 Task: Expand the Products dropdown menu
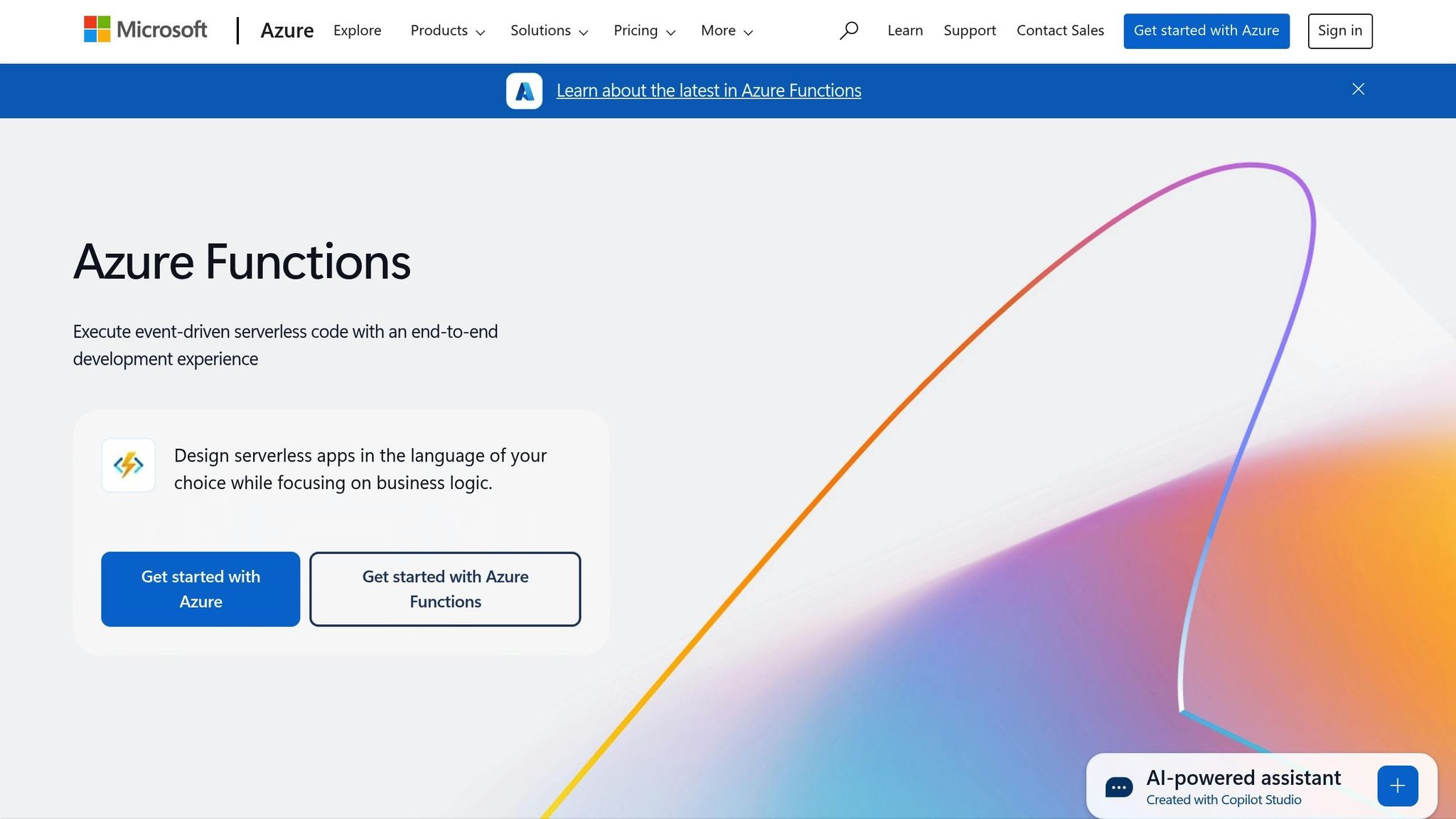click(x=447, y=31)
